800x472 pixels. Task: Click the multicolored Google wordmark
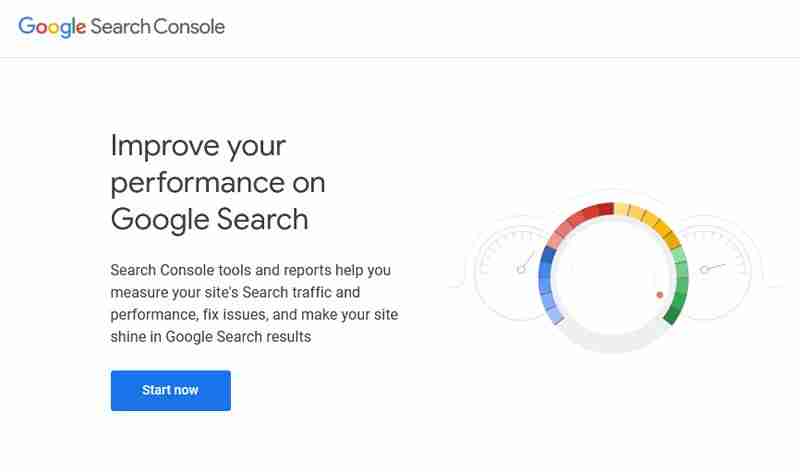[x=52, y=27]
